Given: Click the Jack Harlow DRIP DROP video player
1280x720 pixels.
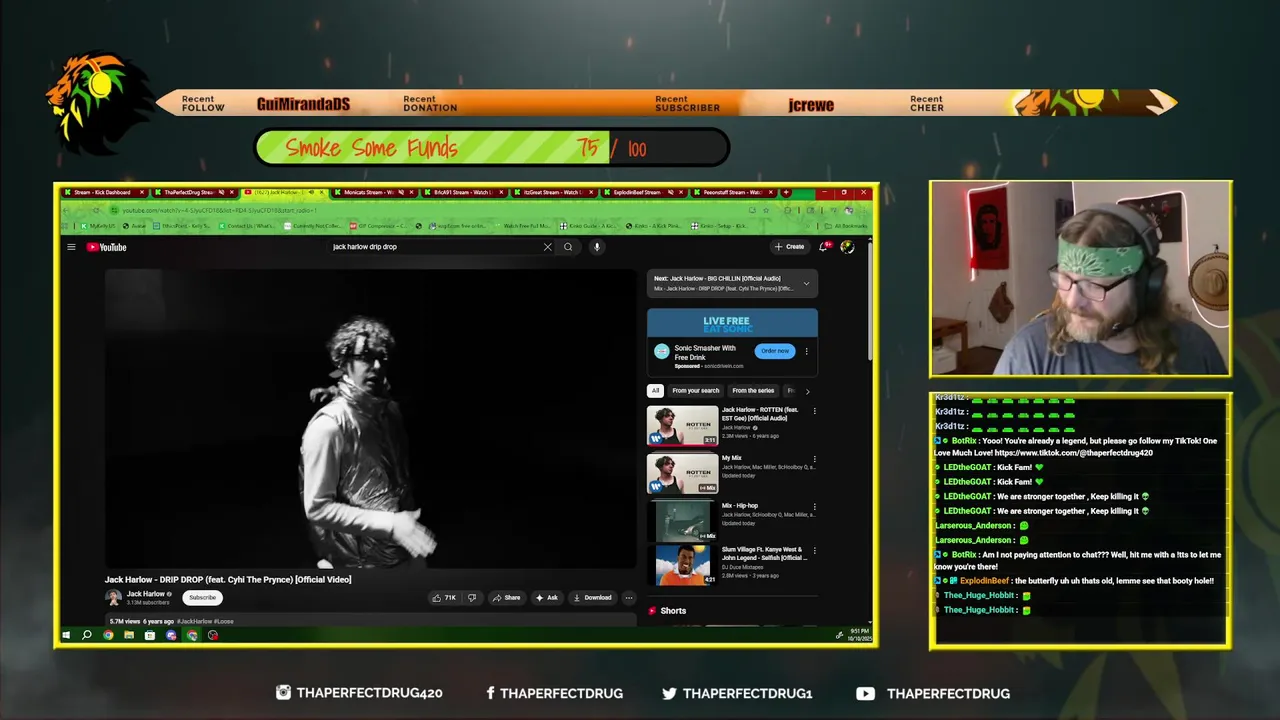Looking at the screenshot, I should click(370, 419).
